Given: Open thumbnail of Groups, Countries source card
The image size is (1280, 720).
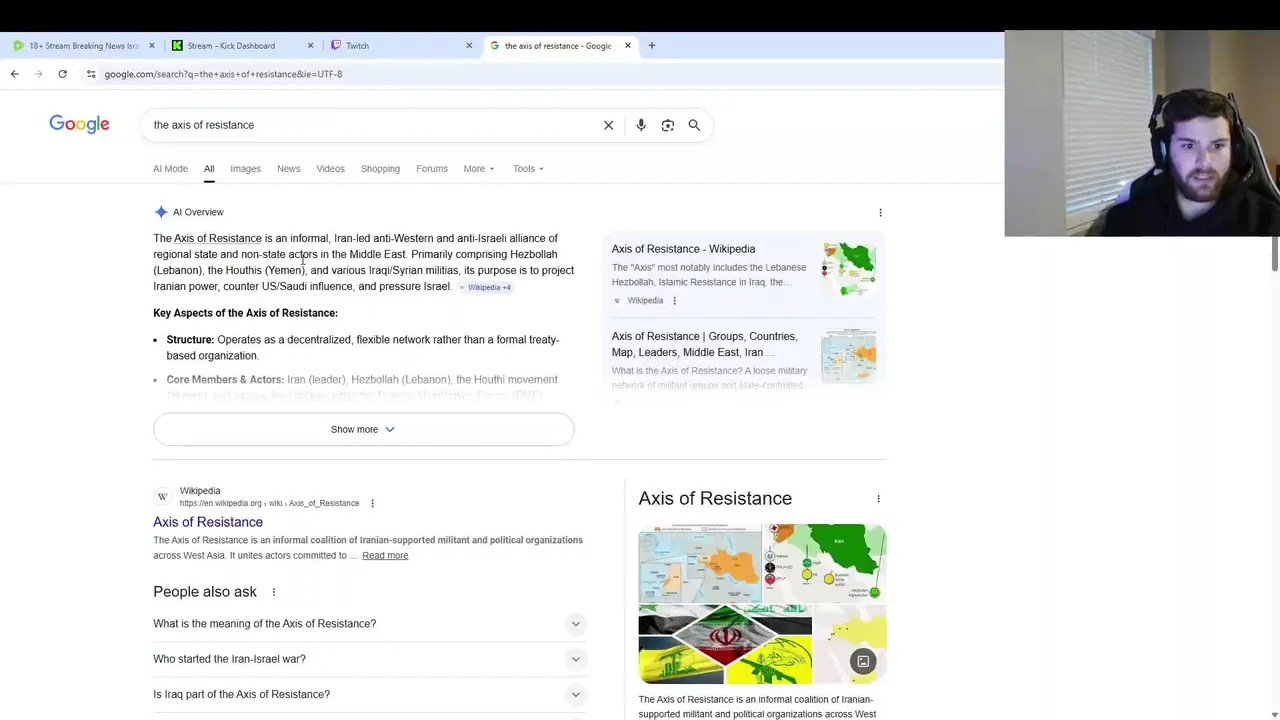Looking at the screenshot, I should pos(849,356).
